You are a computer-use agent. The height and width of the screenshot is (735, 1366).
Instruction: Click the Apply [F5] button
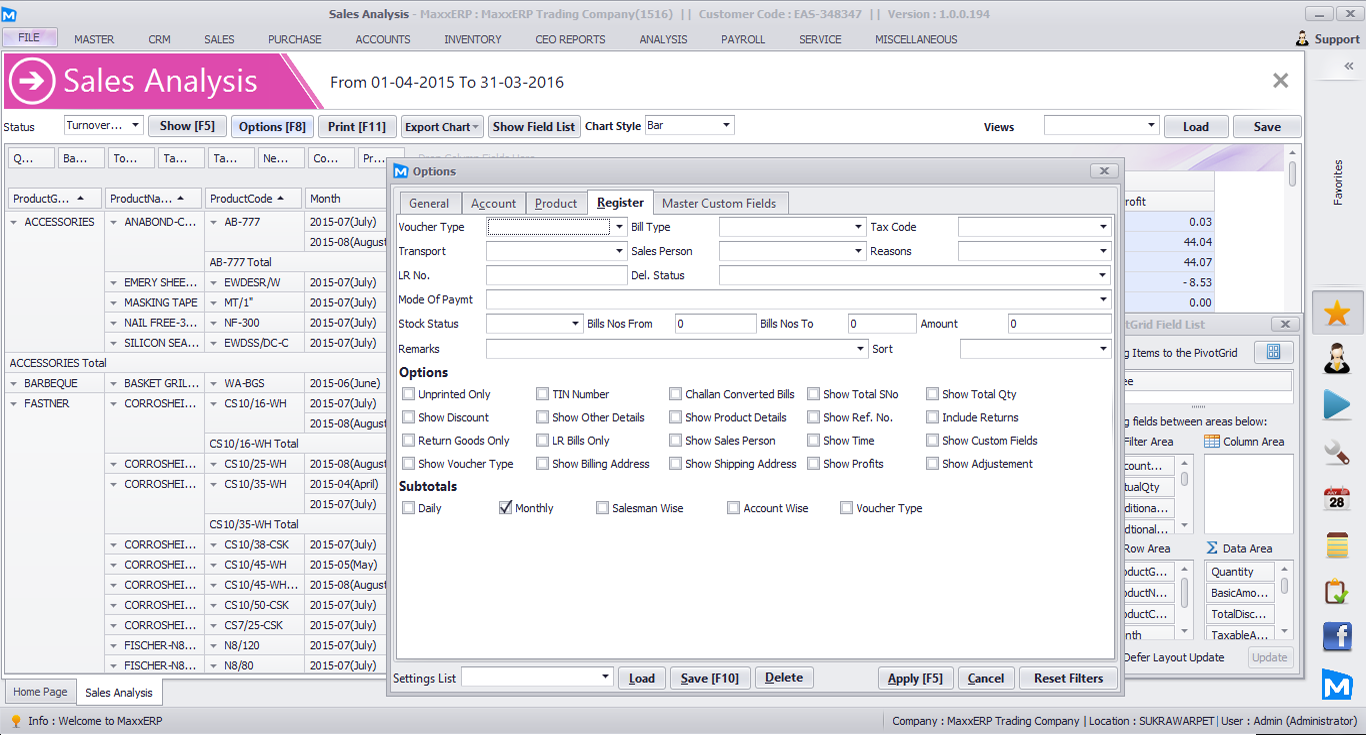coord(915,678)
